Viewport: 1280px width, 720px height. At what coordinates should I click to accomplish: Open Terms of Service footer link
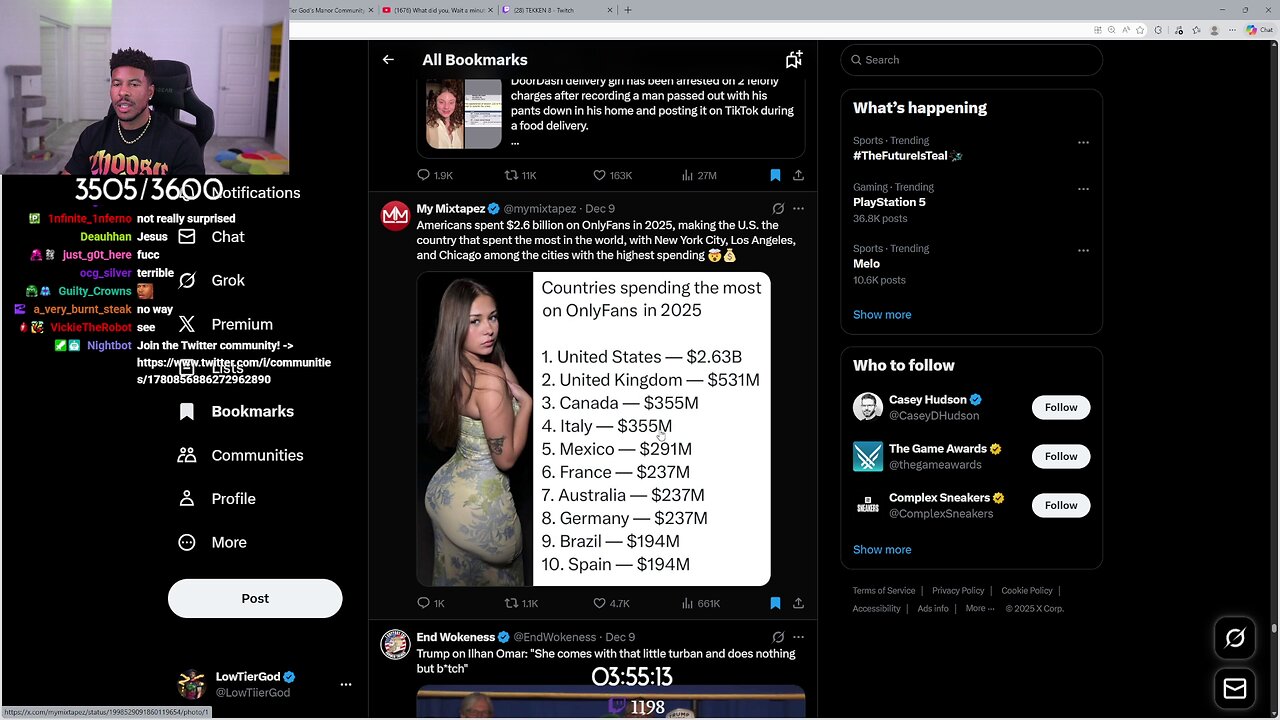click(884, 591)
